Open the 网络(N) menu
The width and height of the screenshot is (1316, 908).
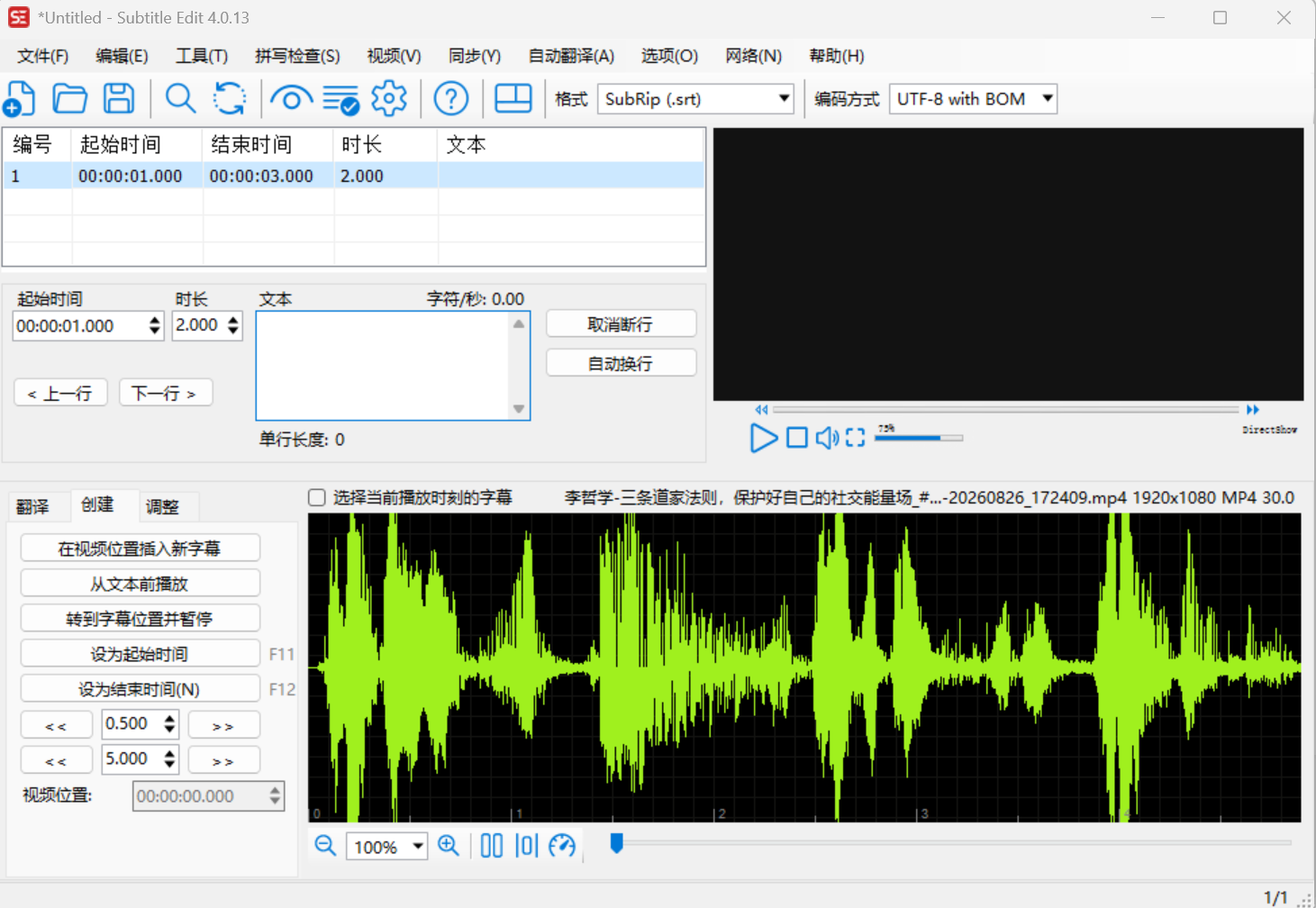coord(753,56)
